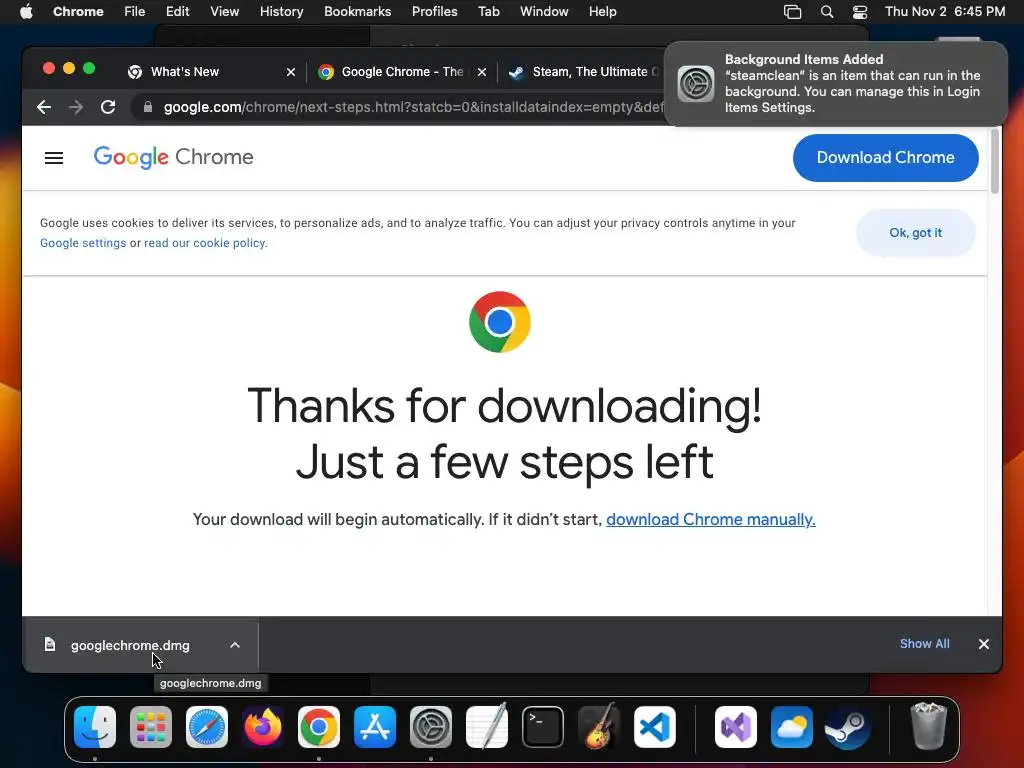Image resolution: width=1024 pixels, height=768 pixels.
Task: Open the Profiles menu
Action: [434, 12]
